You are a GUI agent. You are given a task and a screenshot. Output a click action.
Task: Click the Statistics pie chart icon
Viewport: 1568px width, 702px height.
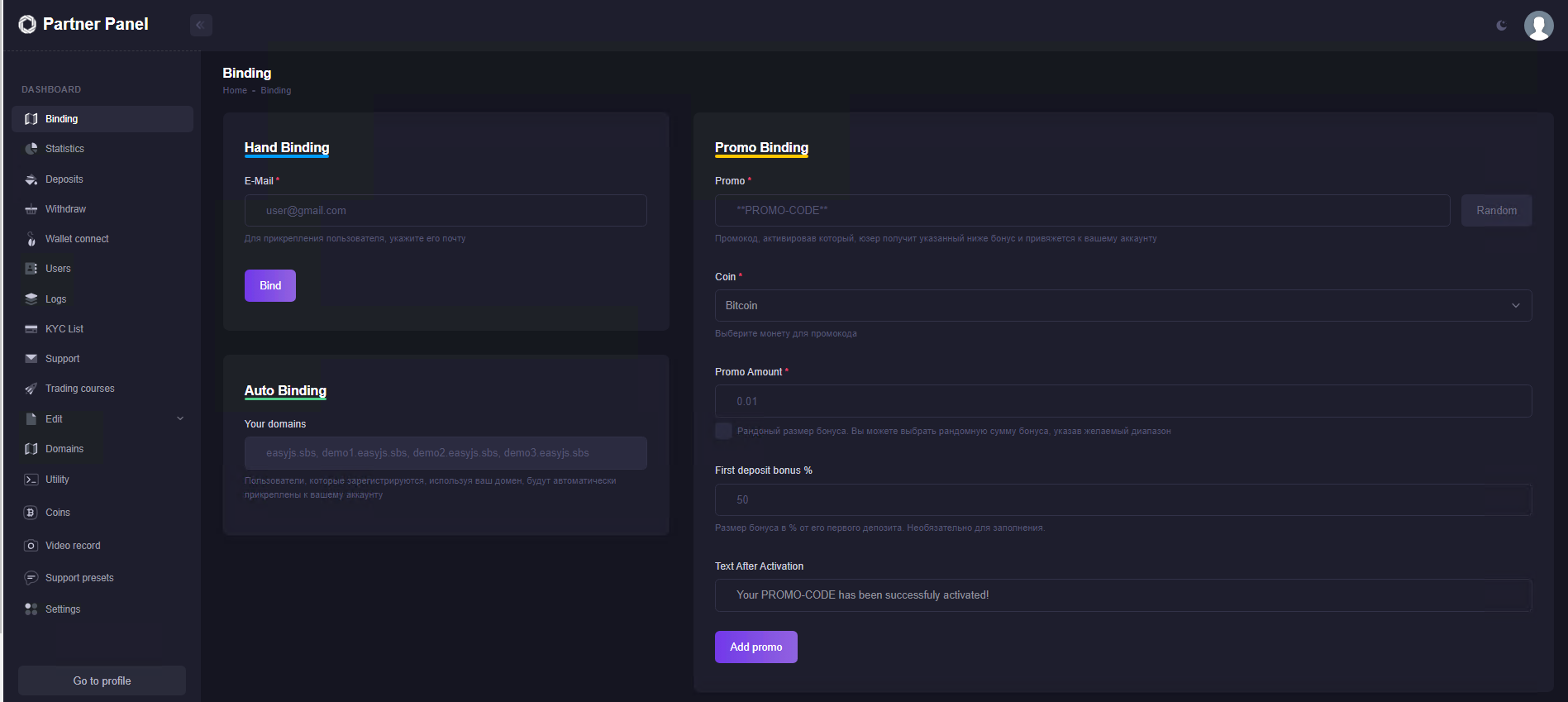31,149
